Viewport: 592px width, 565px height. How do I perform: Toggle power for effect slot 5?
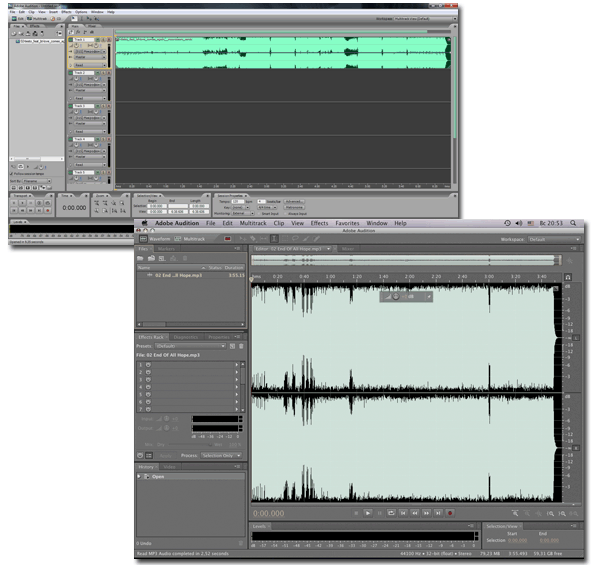[148, 394]
